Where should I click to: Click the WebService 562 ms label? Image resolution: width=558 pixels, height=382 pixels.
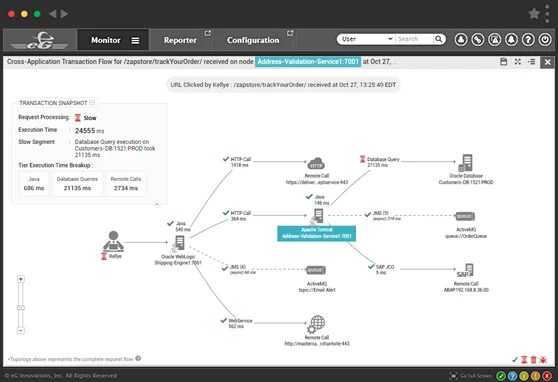240,323
